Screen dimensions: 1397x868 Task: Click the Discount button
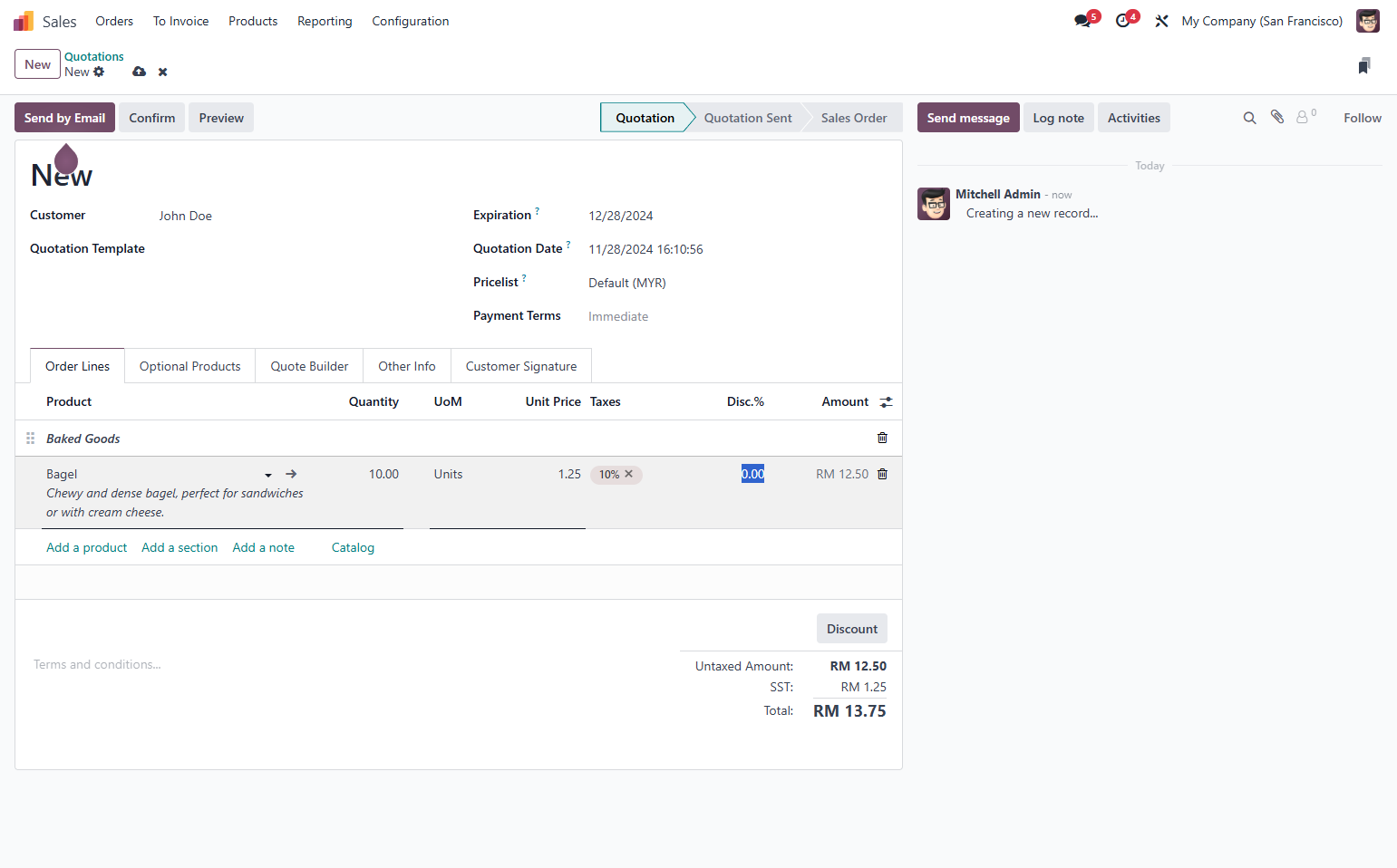point(852,629)
